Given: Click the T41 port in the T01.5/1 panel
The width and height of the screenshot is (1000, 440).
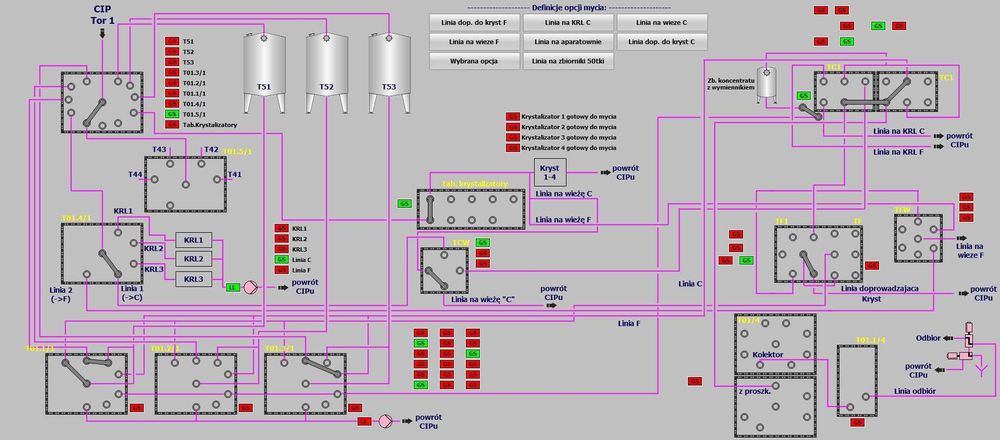Looking at the screenshot, I should (x=216, y=180).
